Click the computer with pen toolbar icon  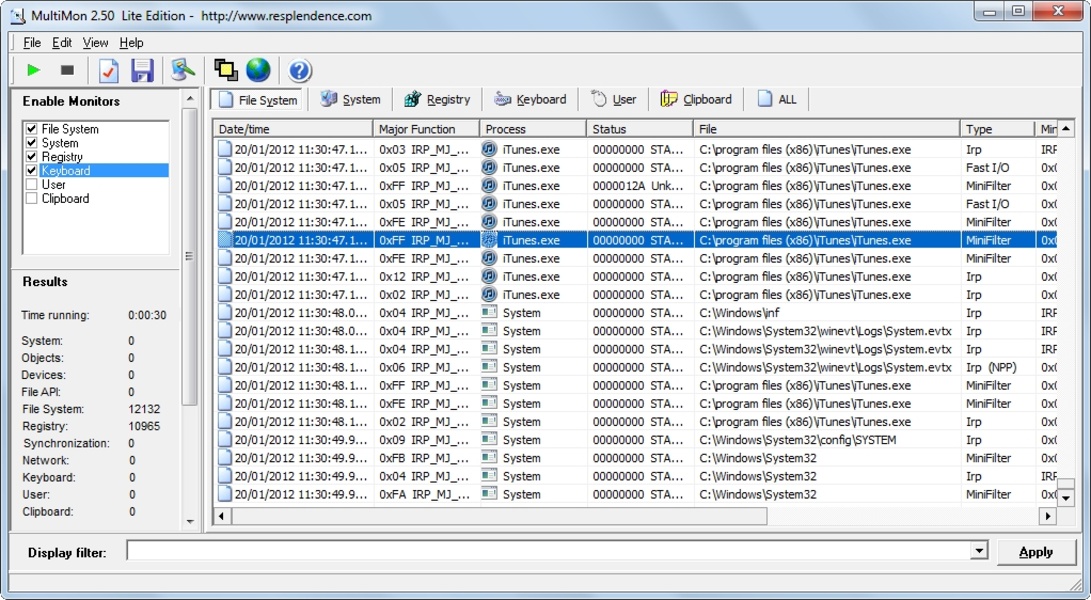pyautogui.click(x=182, y=70)
